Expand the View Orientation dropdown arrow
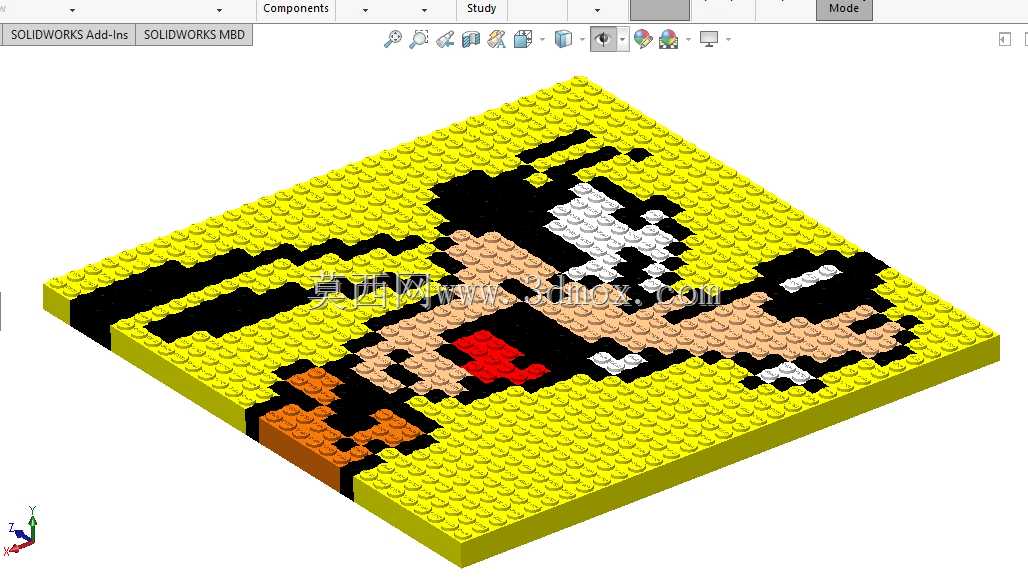 [542, 39]
